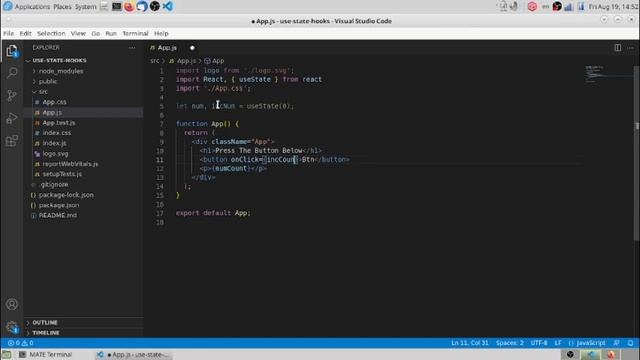
Task: Open the Extensions view
Action: 12,141
